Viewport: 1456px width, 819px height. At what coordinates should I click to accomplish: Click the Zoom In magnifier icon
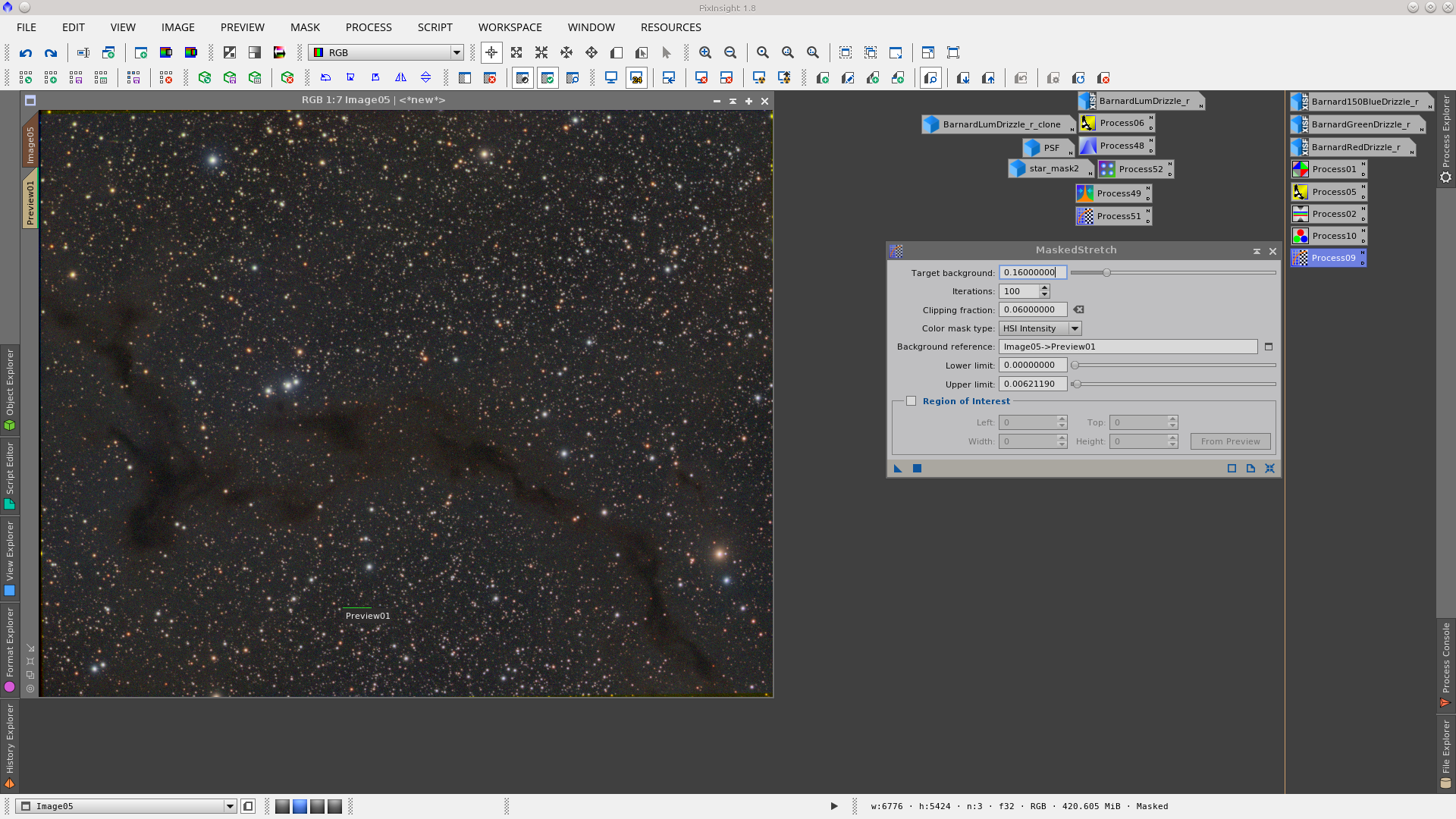tap(705, 53)
